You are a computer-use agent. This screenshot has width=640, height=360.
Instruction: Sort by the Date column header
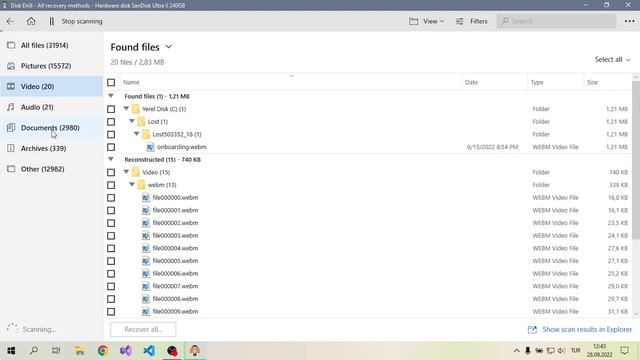tap(495, 82)
